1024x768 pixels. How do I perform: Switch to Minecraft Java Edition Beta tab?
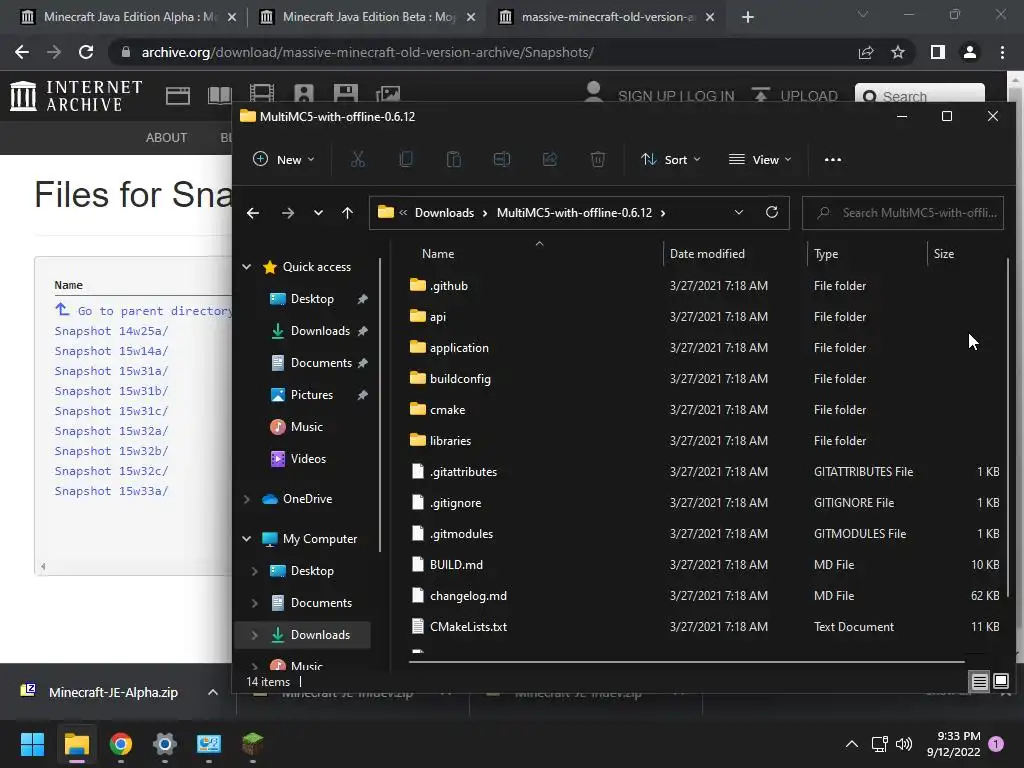[368, 17]
